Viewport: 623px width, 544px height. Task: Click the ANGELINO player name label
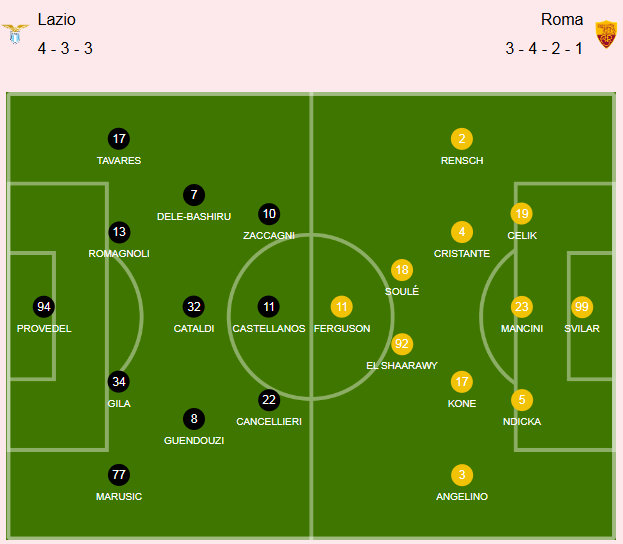tap(462, 496)
